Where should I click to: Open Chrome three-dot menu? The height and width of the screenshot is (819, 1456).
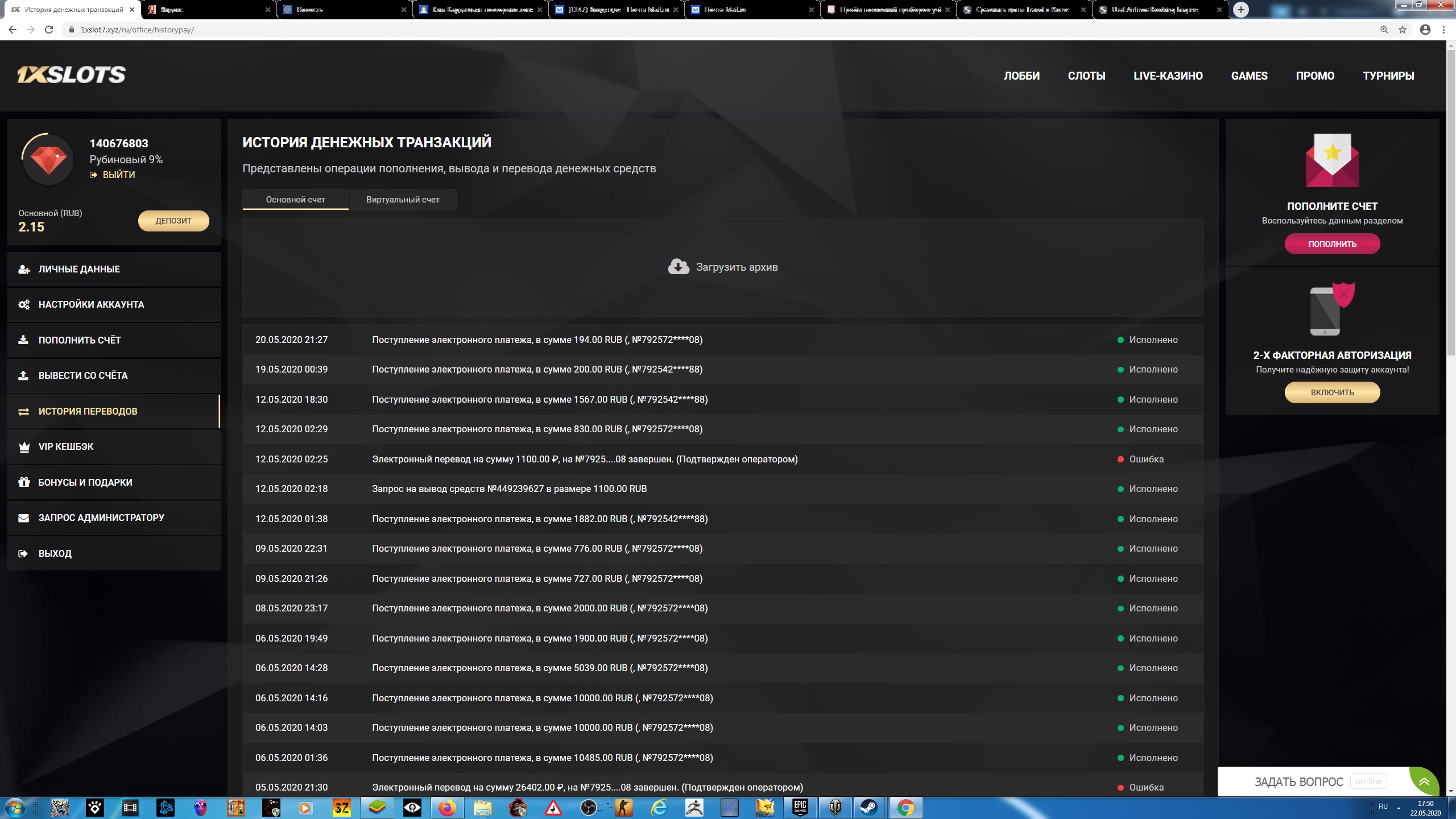coord(1443,30)
